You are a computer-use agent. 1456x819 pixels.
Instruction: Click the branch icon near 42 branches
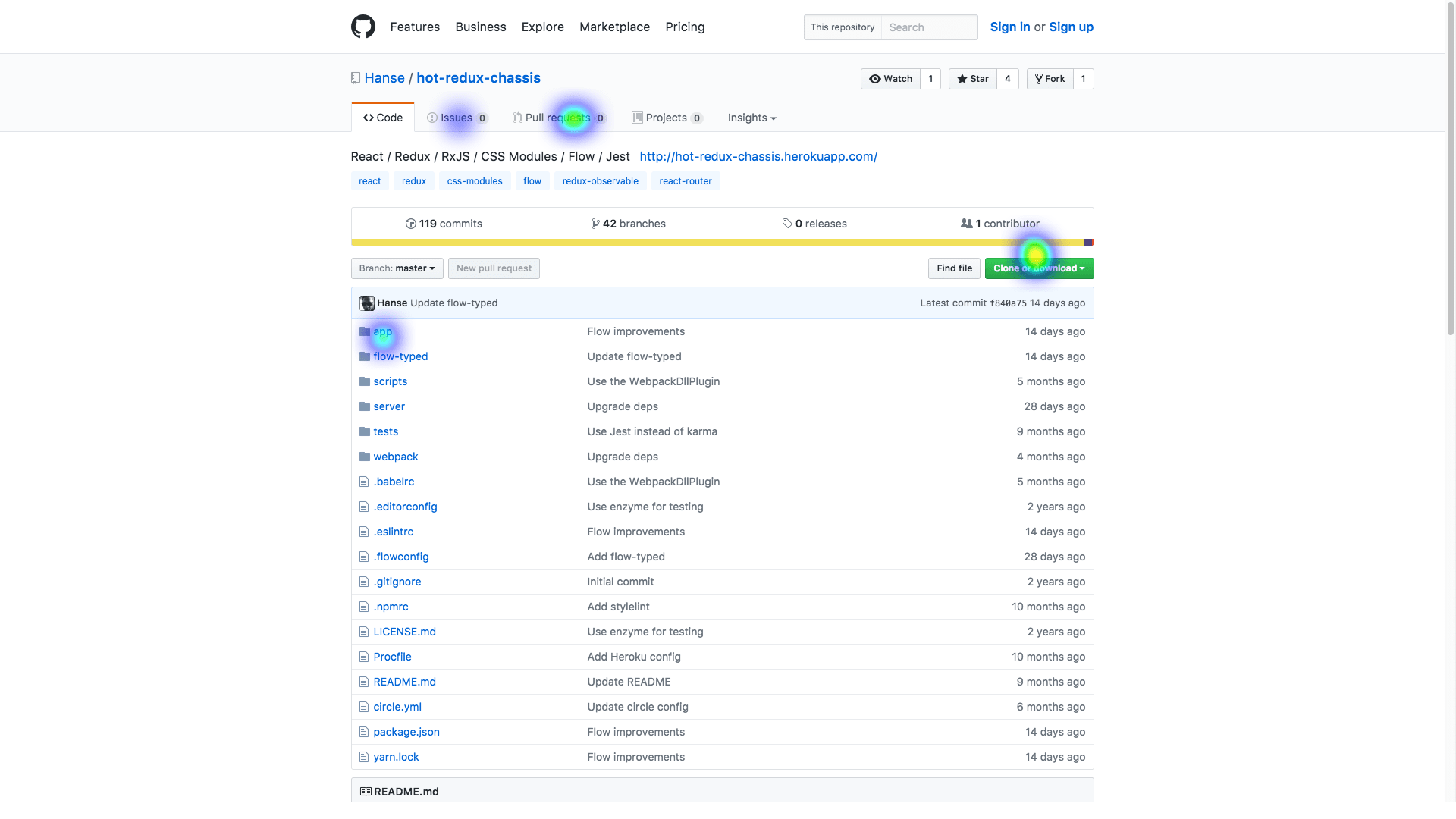pos(595,223)
